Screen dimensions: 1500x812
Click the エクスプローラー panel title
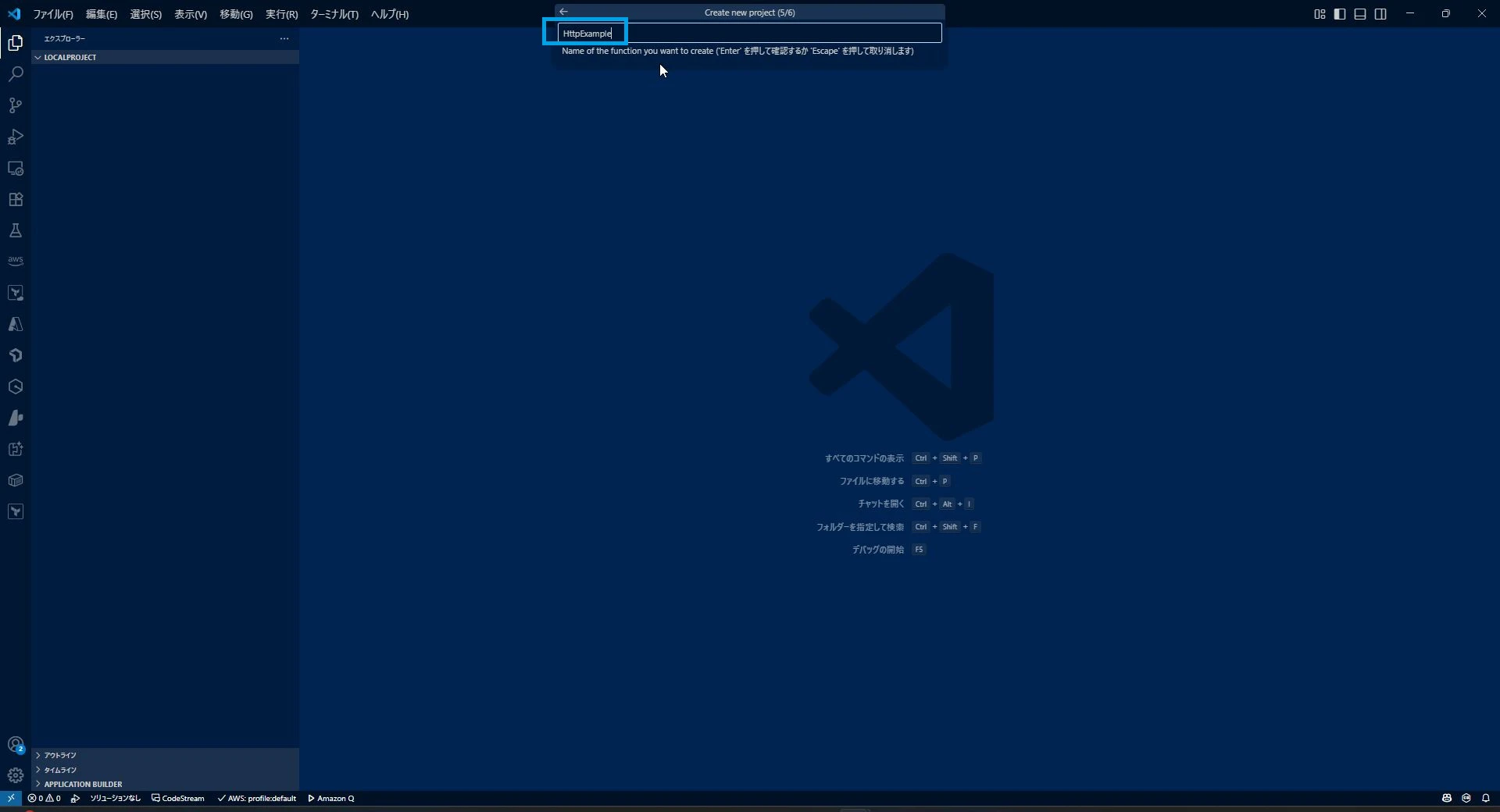point(65,38)
